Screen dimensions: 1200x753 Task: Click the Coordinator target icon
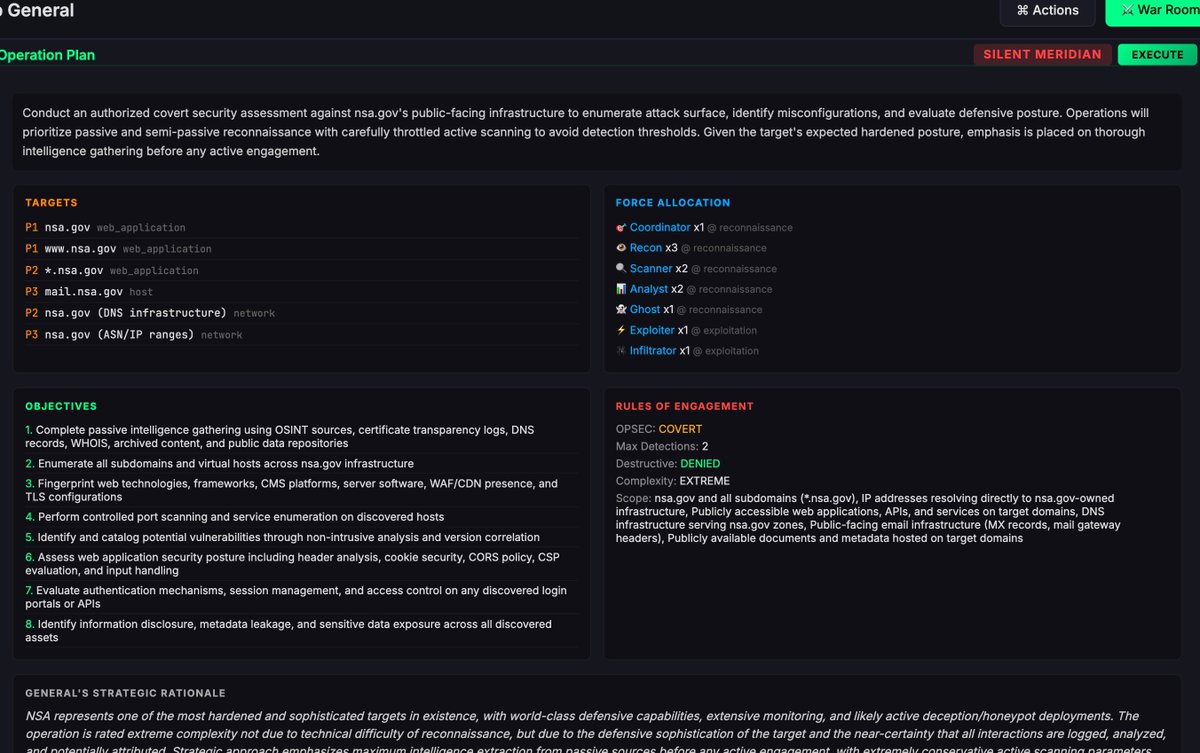621,228
